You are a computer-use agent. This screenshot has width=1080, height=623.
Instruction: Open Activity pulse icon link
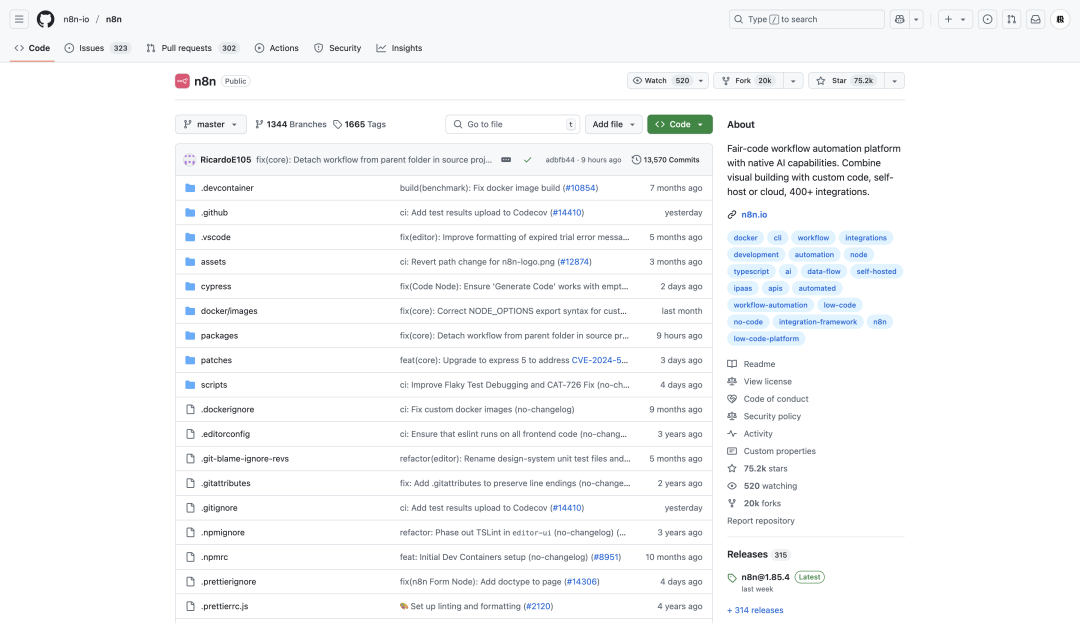[x=750, y=434]
